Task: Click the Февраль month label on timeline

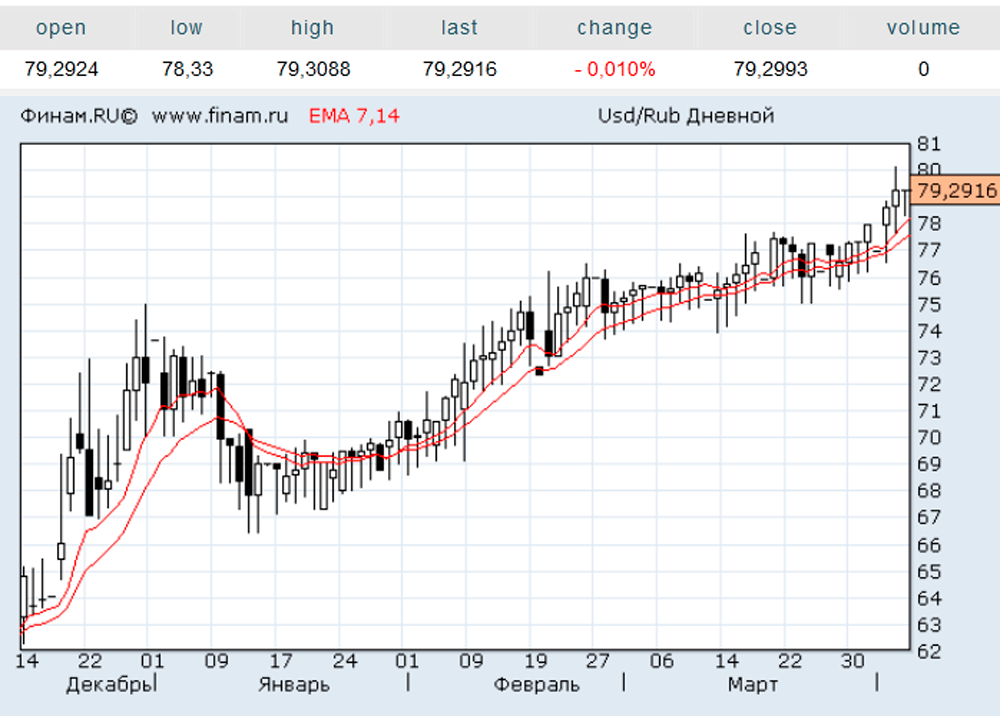Action: 536,685
